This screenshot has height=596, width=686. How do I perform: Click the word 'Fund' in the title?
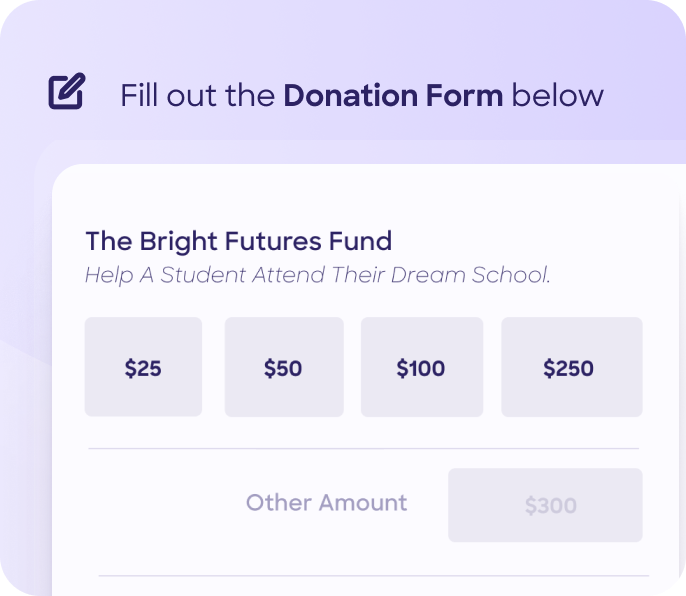[x=361, y=241]
